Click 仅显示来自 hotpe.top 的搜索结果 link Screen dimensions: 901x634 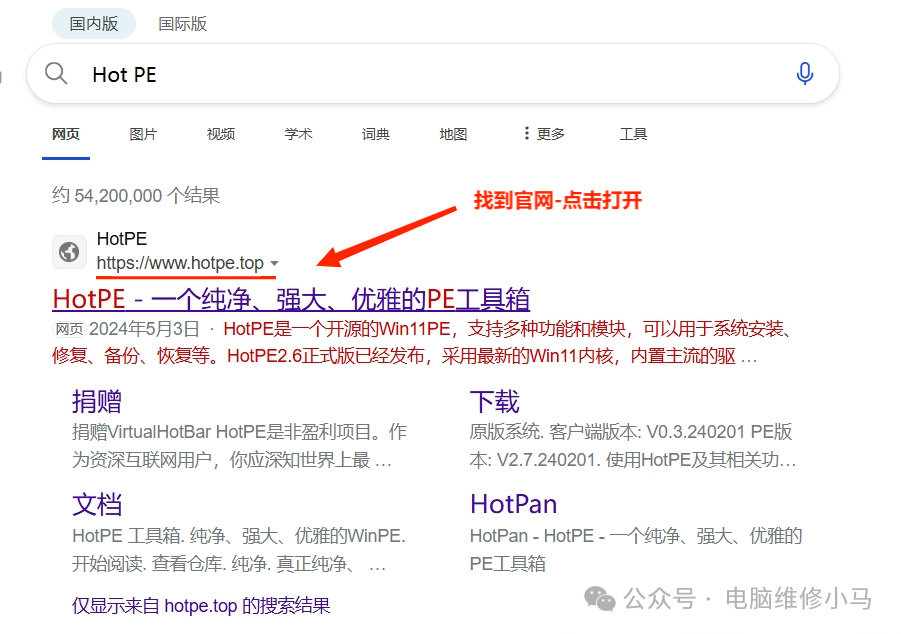[x=201, y=605]
